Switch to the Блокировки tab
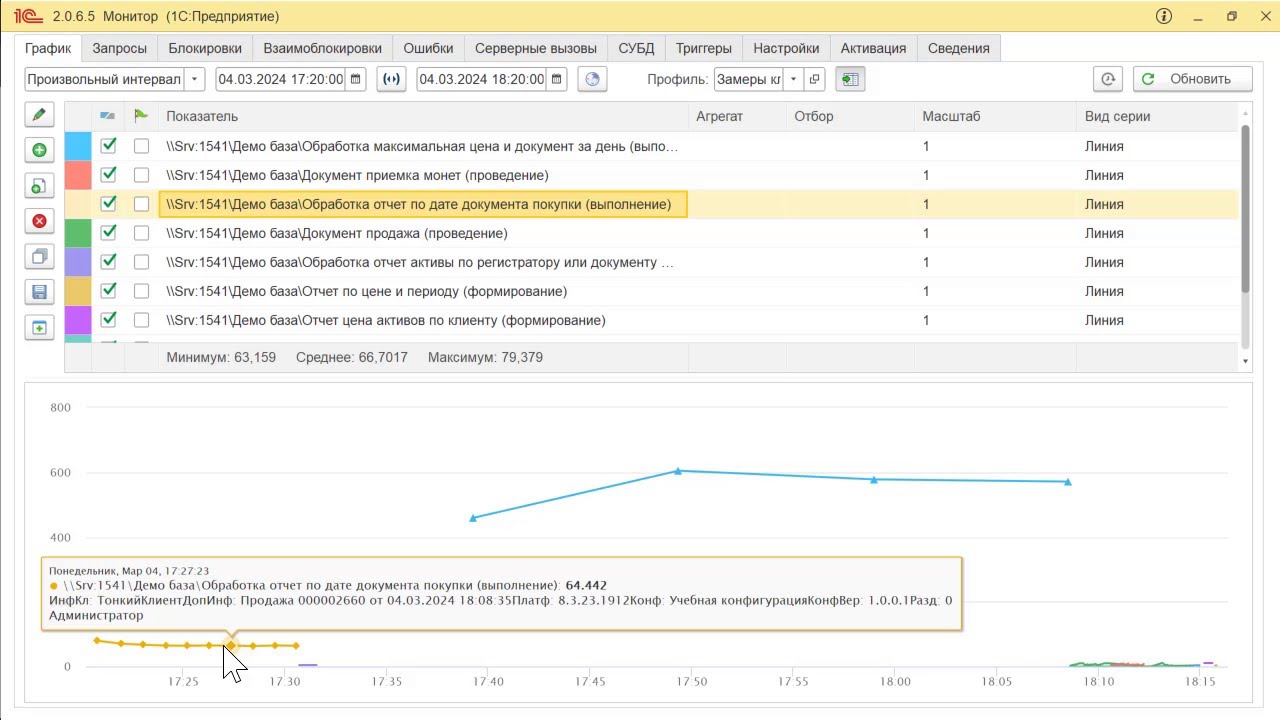This screenshot has height=720, width=1280. click(205, 48)
